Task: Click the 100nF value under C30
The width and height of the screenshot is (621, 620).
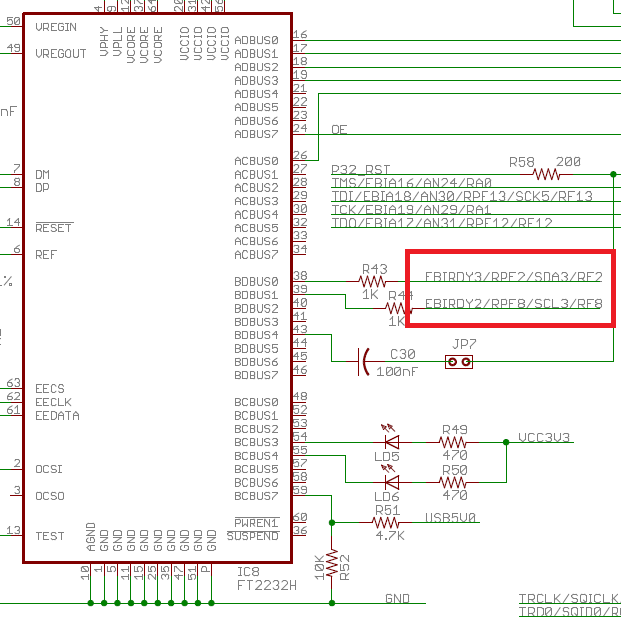Action: [x=397, y=371]
